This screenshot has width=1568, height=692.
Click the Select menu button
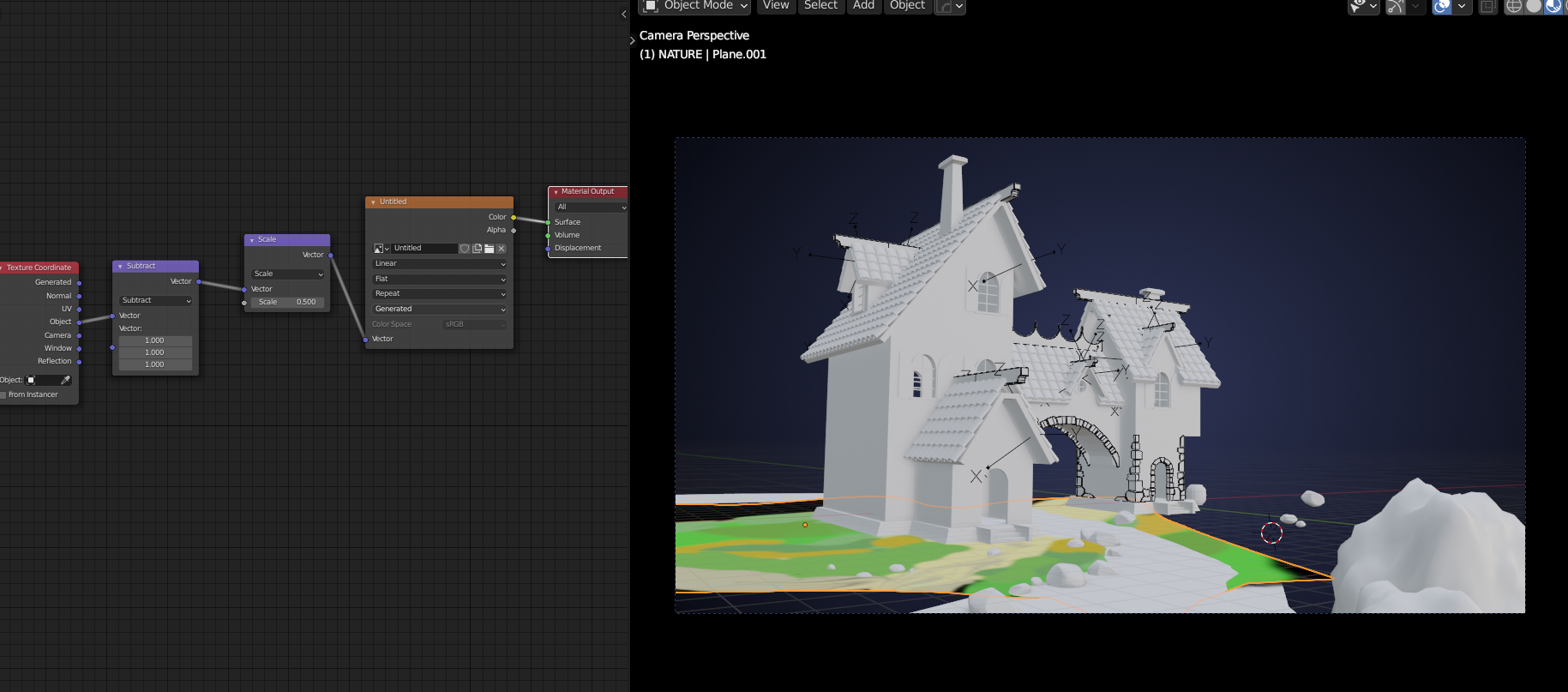click(820, 6)
